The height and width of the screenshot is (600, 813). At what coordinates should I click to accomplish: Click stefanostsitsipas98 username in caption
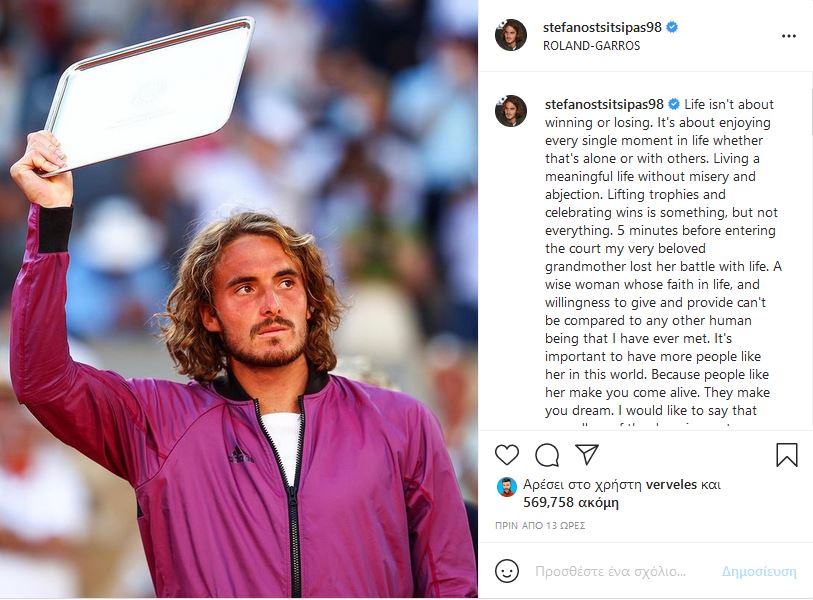pyautogui.click(x=604, y=104)
